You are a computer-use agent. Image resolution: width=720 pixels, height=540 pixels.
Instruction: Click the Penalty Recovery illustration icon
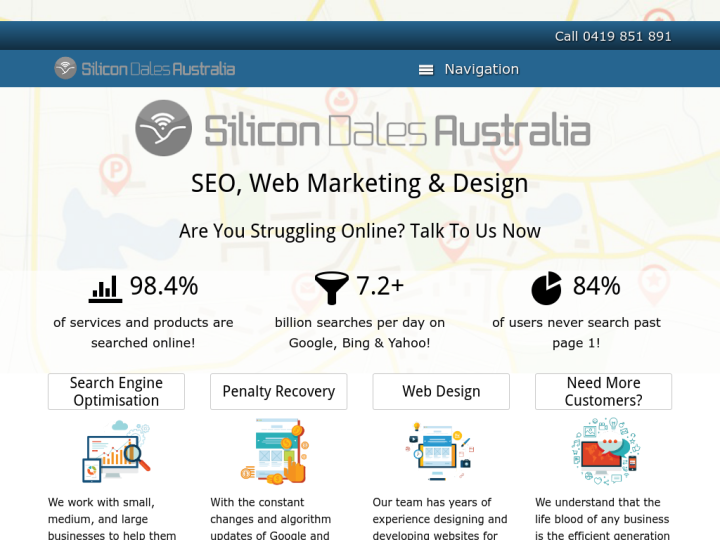pyautogui.click(x=274, y=452)
